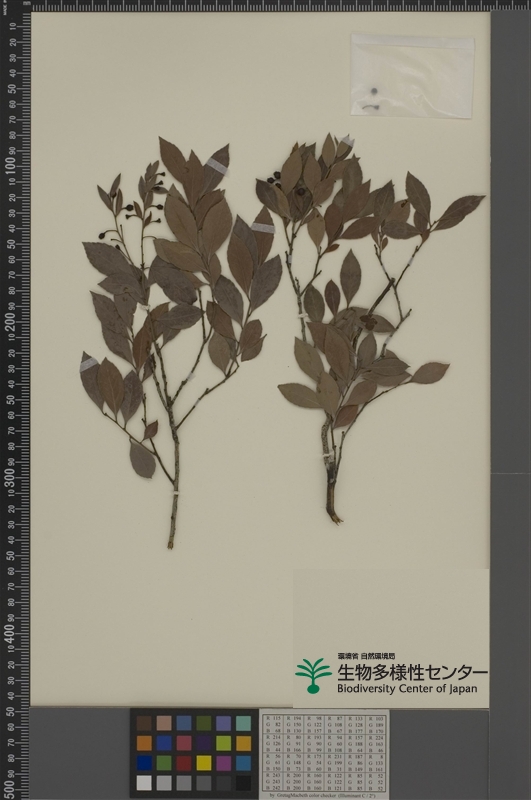Click the GretagMacbeth color checker caption
531x800 pixels.
tap(324, 795)
